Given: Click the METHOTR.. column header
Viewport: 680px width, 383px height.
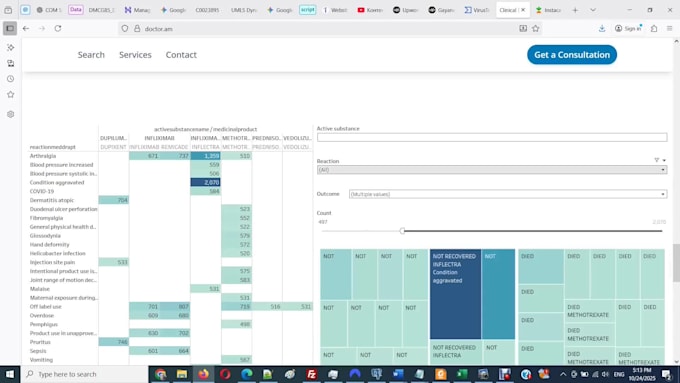Looking at the screenshot, I should (x=236, y=138).
